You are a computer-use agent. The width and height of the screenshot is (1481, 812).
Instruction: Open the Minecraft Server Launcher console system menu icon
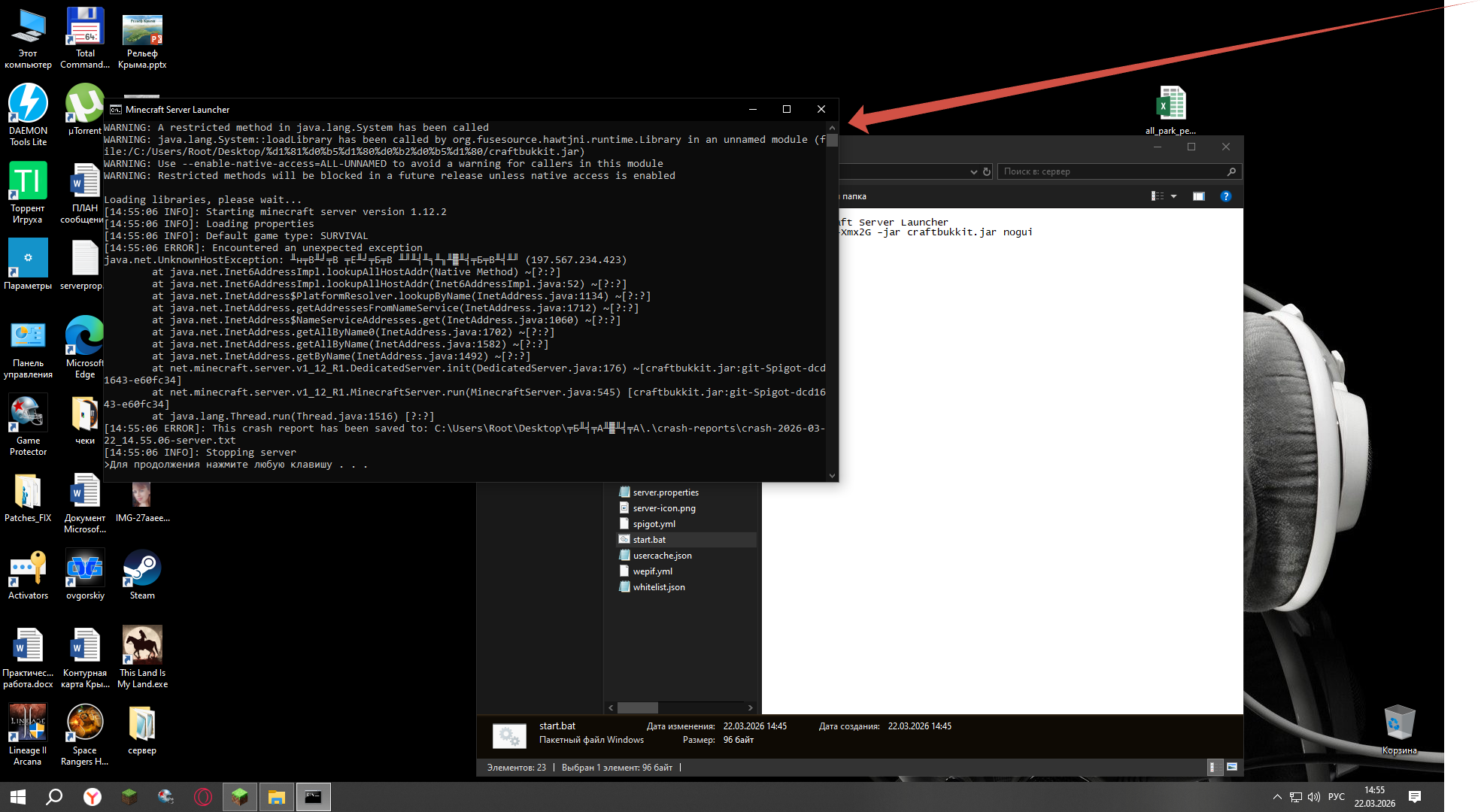pyautogui.click(x=115, y=110)
